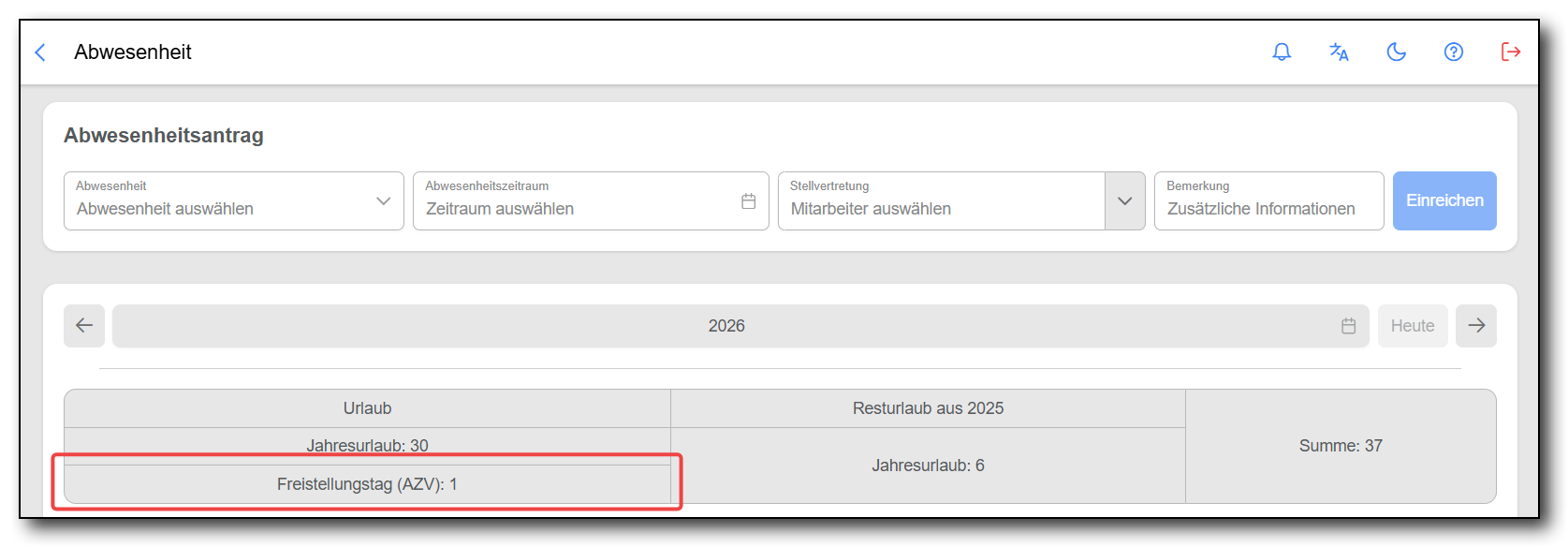Open notifications via the bell icon
The width and height of the screenshot is (1568, 547).
point(1282,52)
